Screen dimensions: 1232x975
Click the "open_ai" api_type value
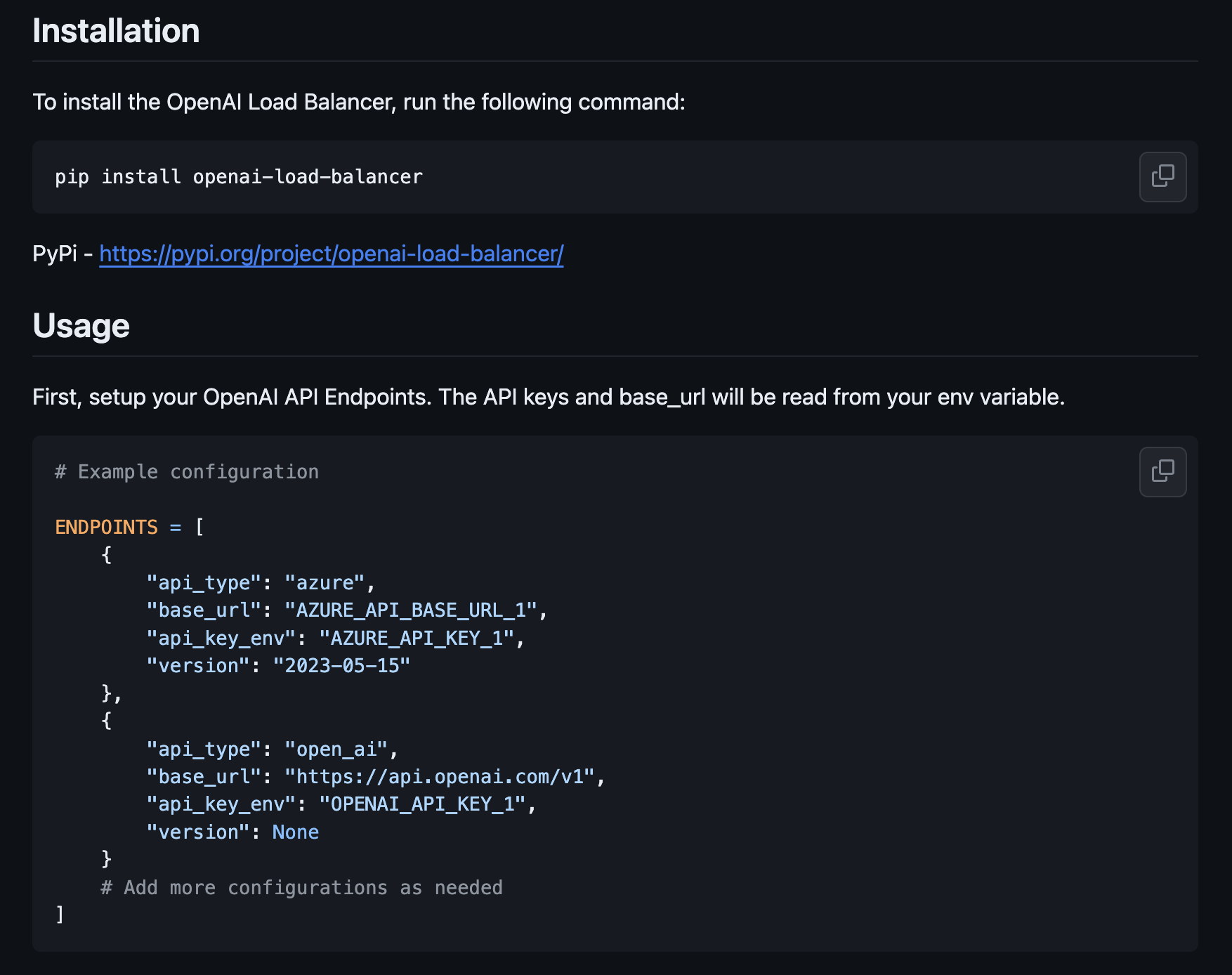336,749
